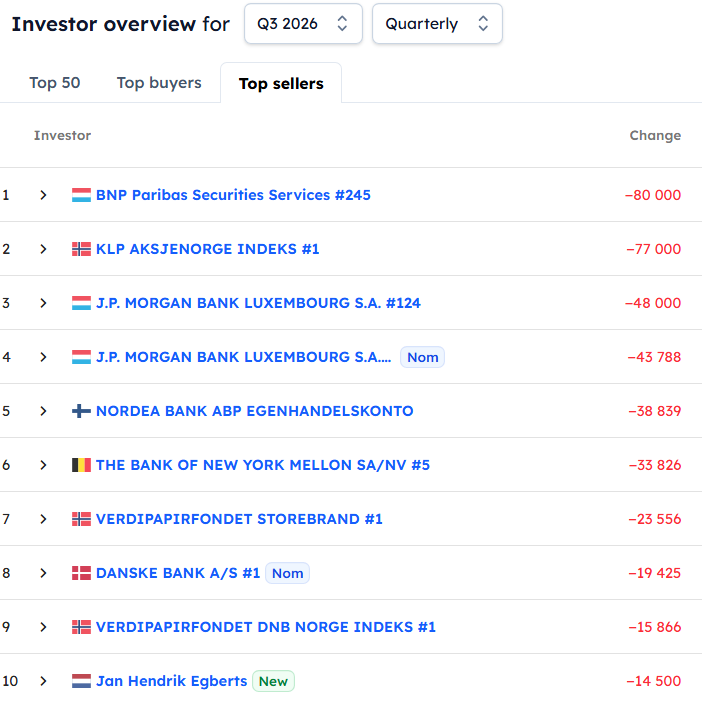Image resolution: width=702 pixels, height=701 pixels.
Task: Expand the Jan Hendrik Egberts row
Action: pyautogui.click(x=43, y=681)
